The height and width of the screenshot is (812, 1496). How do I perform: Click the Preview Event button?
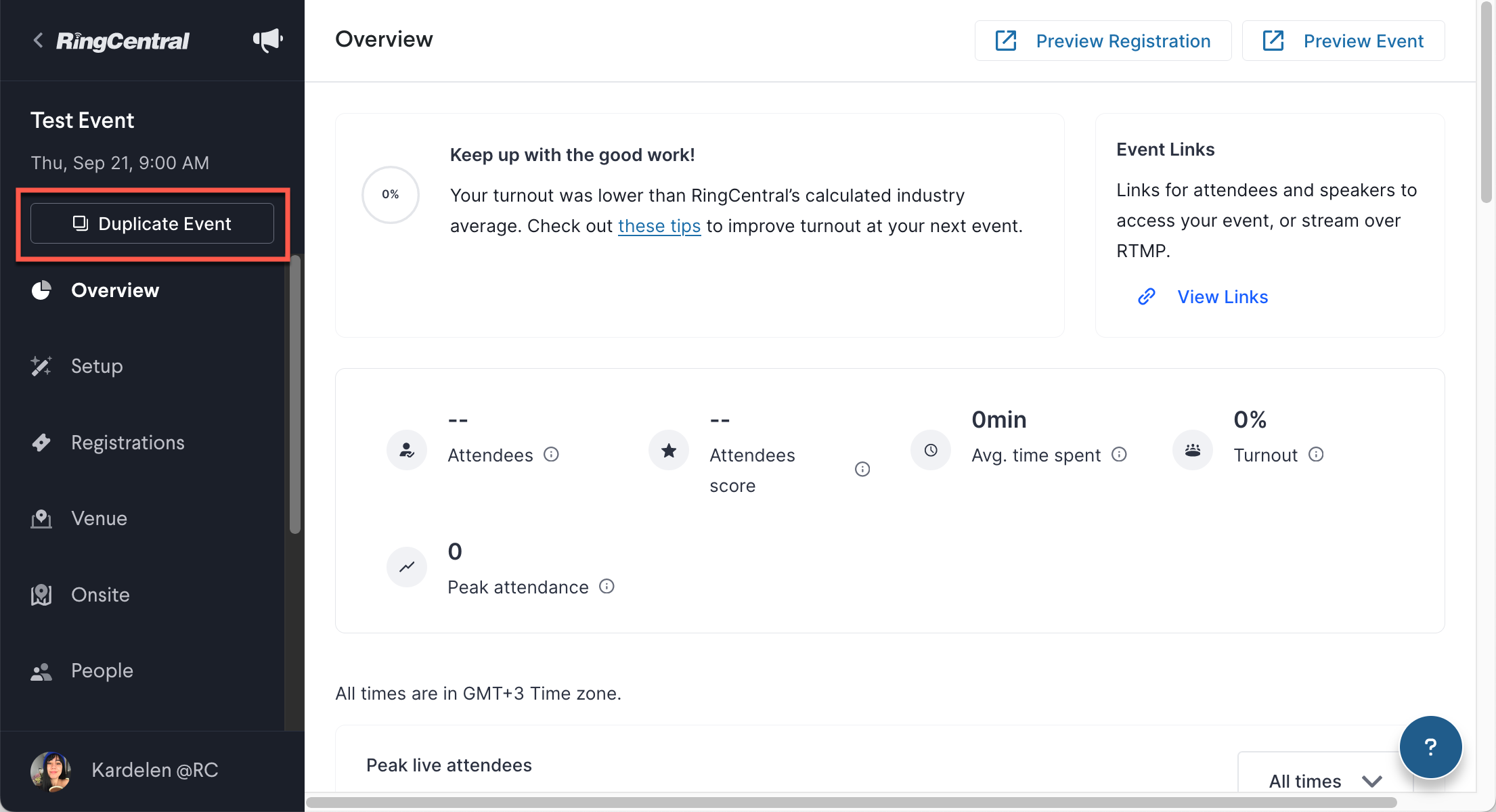point(1343,41)
